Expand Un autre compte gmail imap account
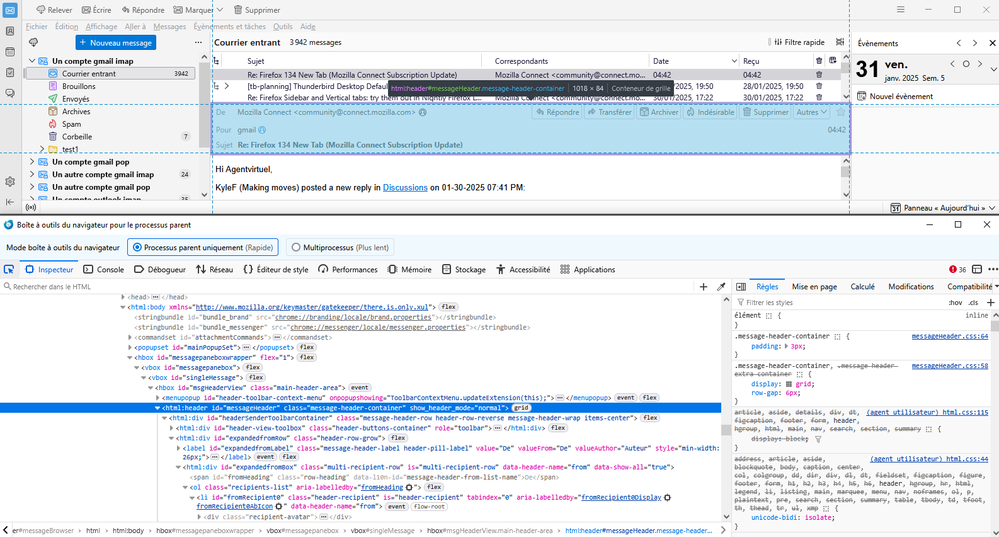 coord(32,175)
